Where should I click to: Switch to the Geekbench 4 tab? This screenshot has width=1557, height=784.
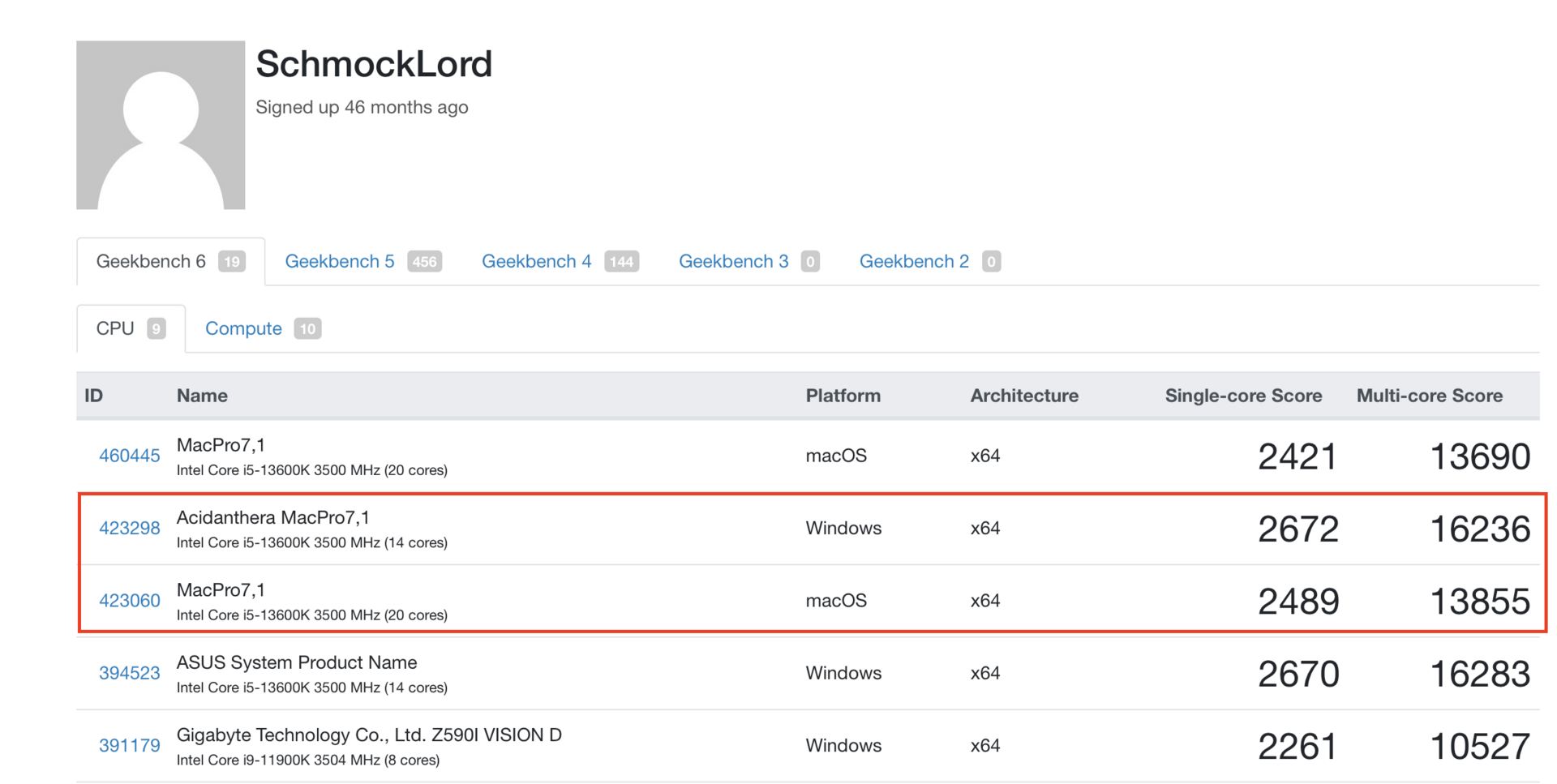[x=536, y=261]
